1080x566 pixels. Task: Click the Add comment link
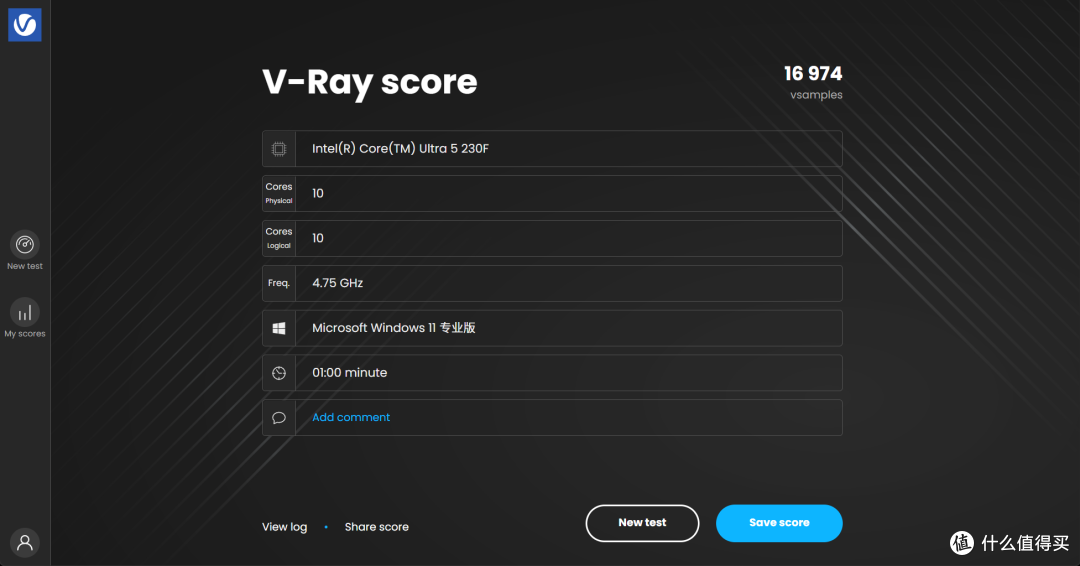(x=351, y=417)
